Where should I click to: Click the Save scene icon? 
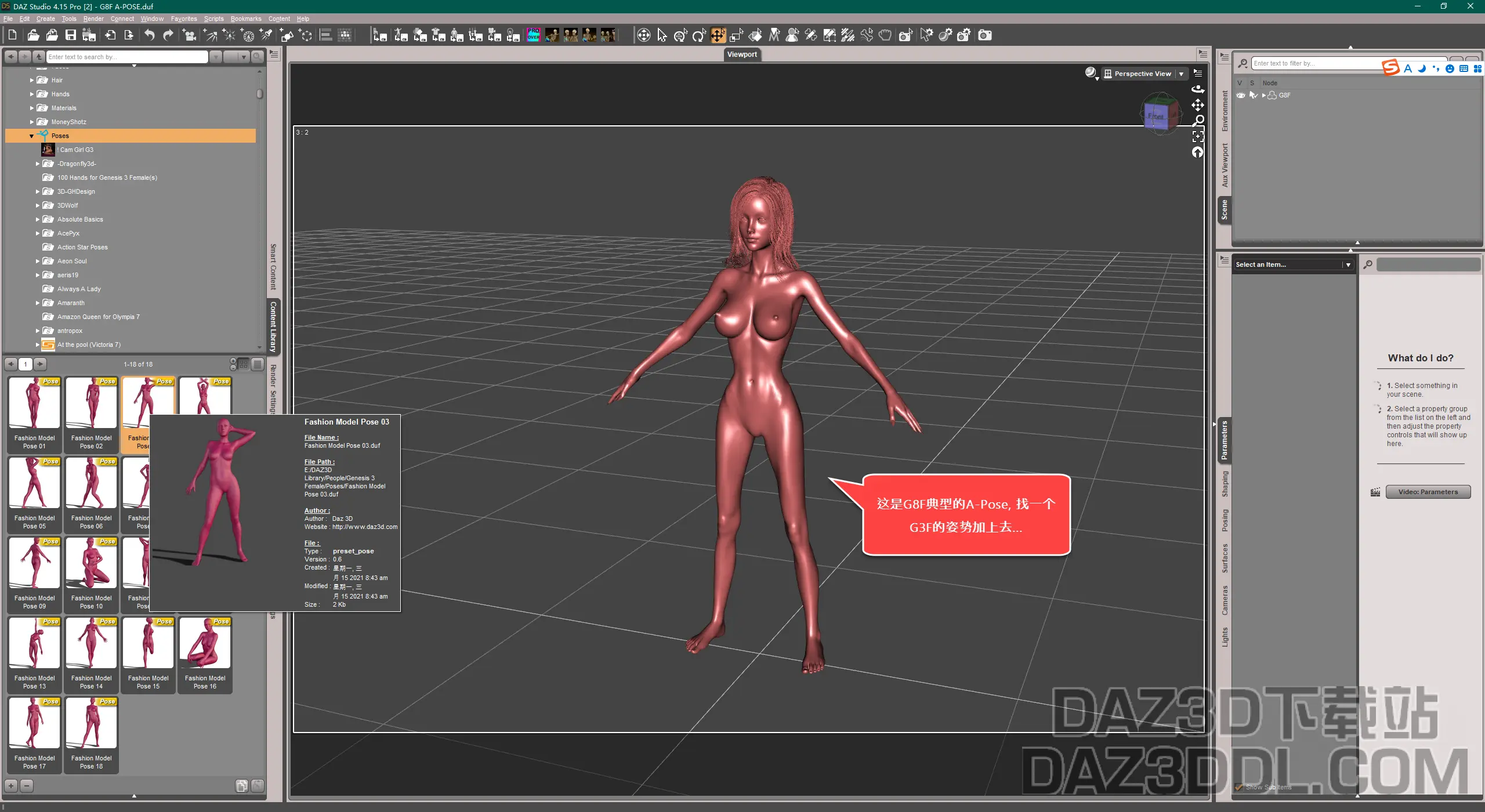[71, 35]
